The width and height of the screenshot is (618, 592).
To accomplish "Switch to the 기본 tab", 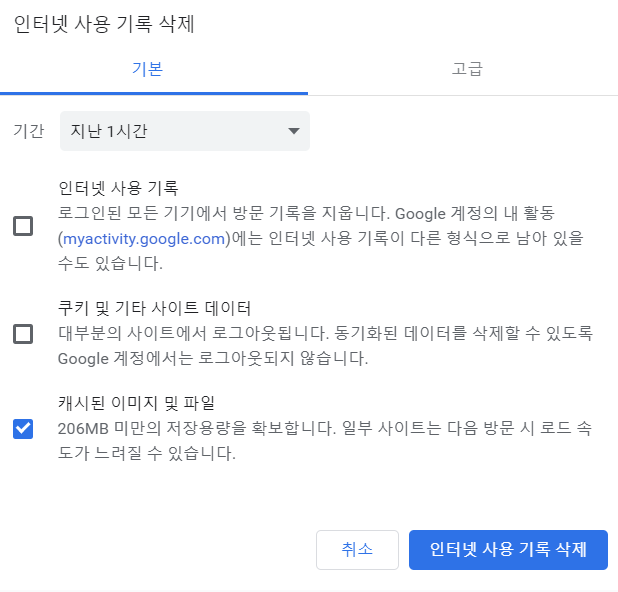I will pos(147,69).
